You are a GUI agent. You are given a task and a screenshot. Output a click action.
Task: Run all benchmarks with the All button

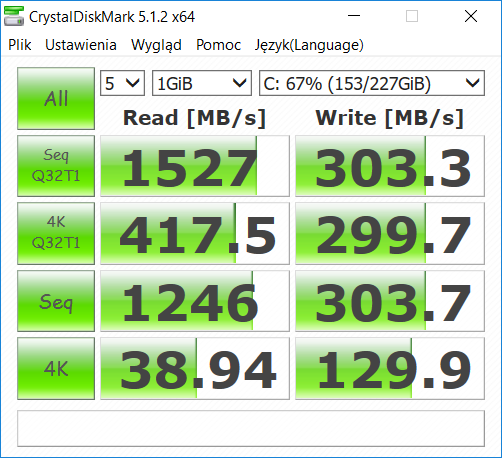point(56,98)
